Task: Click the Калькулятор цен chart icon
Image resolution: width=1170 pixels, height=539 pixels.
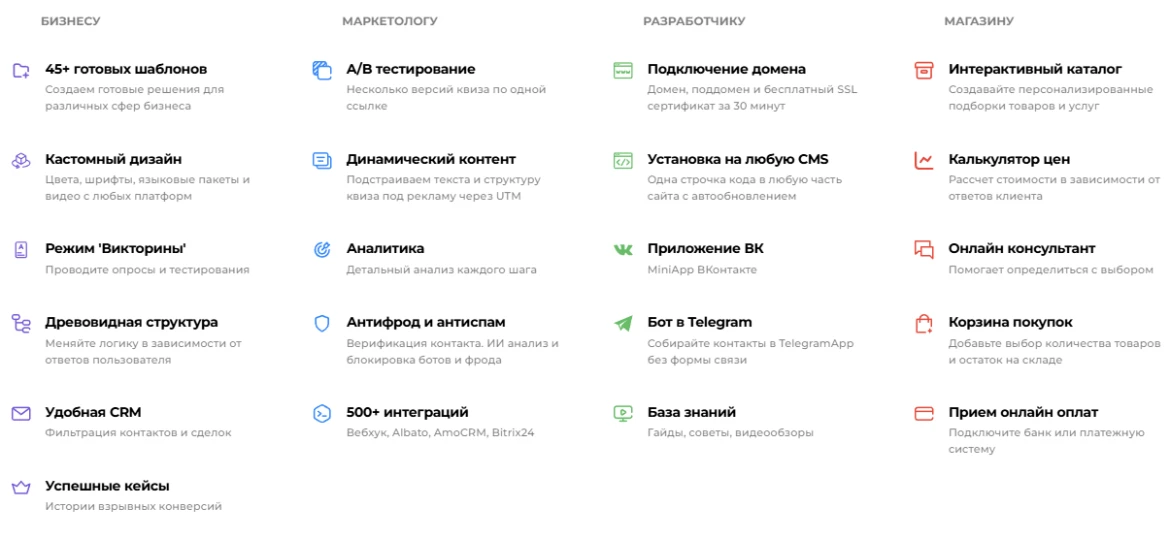Action: pos(924,160)
